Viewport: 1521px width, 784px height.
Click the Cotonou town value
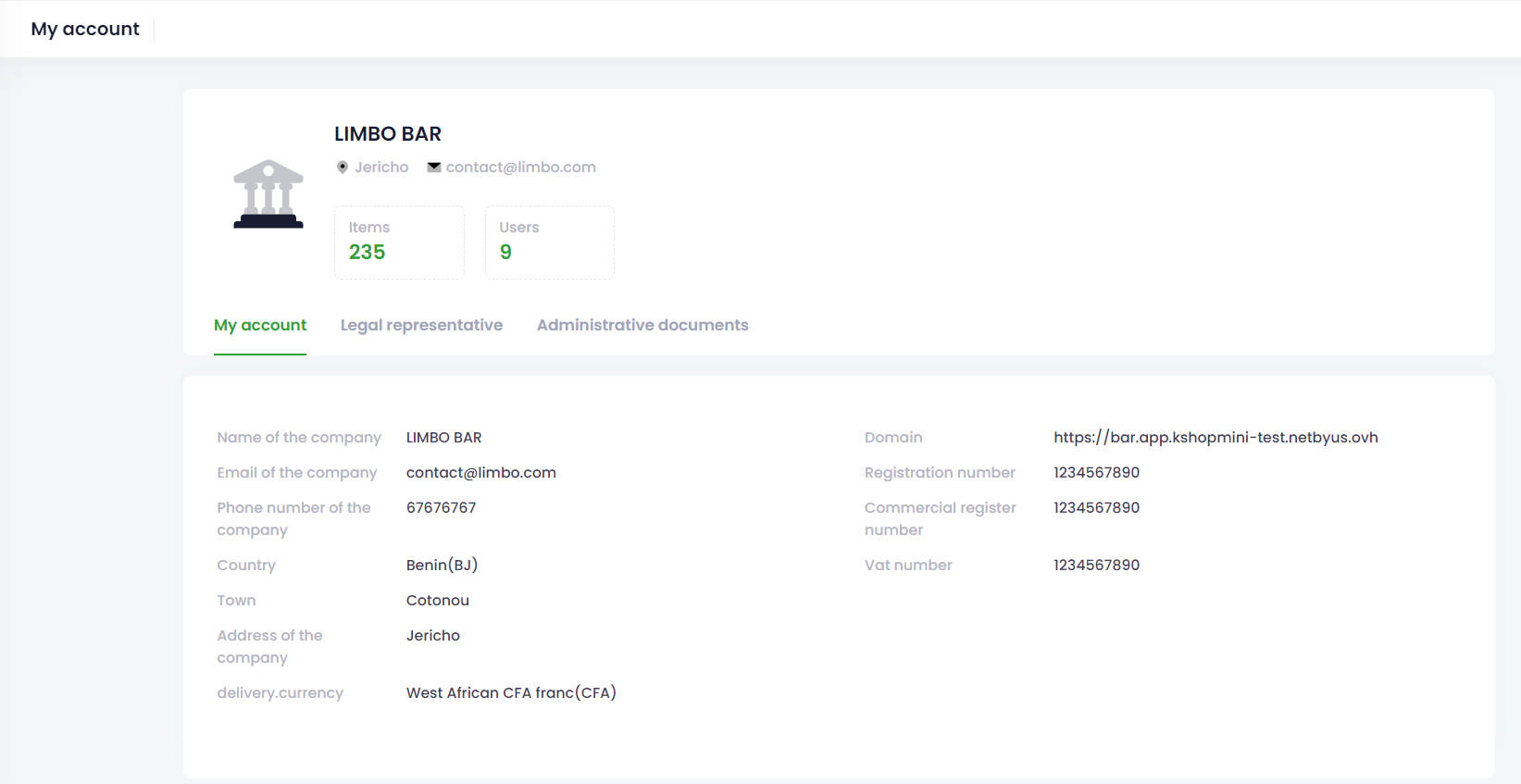pyautogui.click(x=437, y=601)
